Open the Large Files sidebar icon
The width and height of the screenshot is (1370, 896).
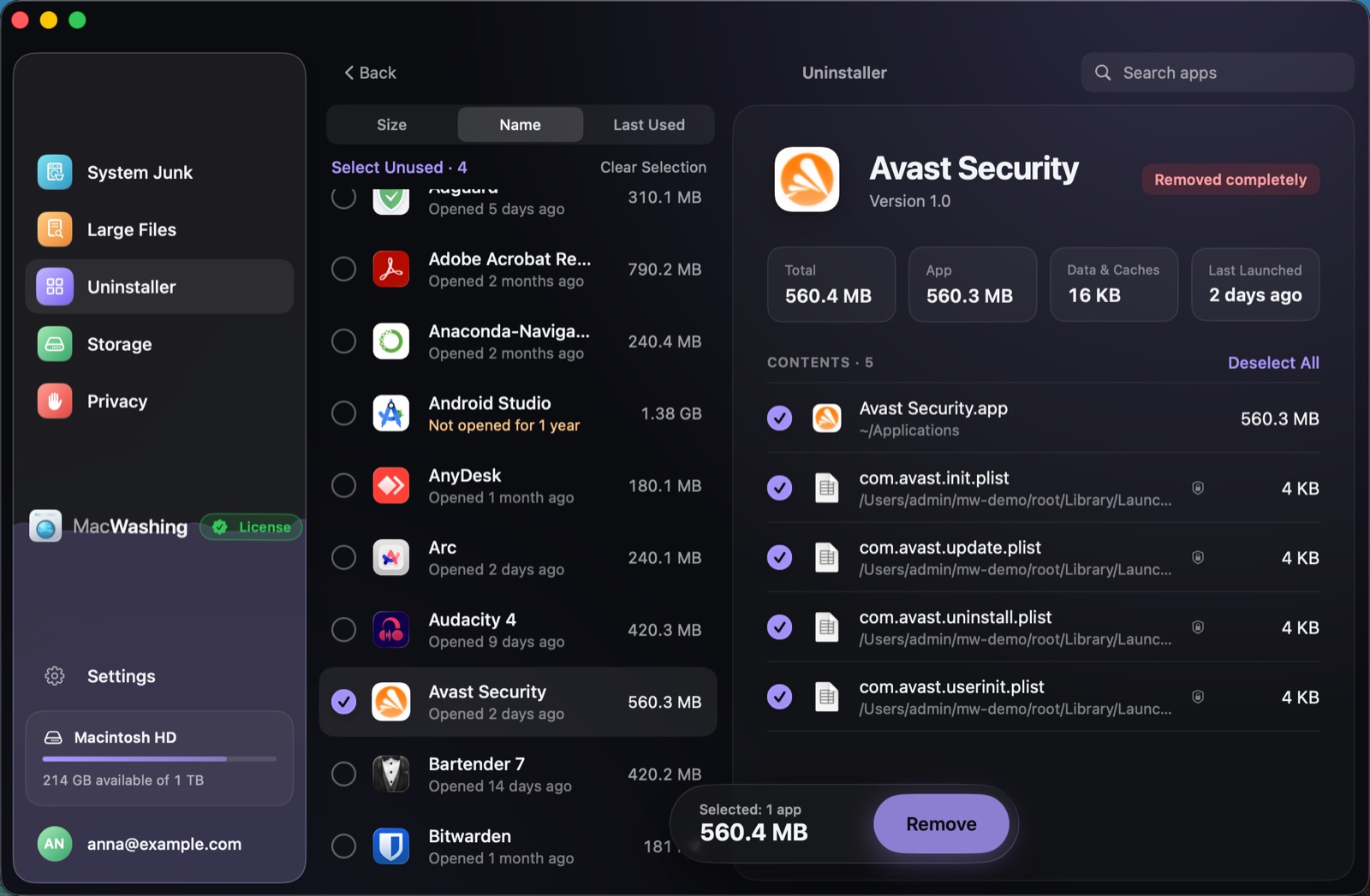click(55, 229)
